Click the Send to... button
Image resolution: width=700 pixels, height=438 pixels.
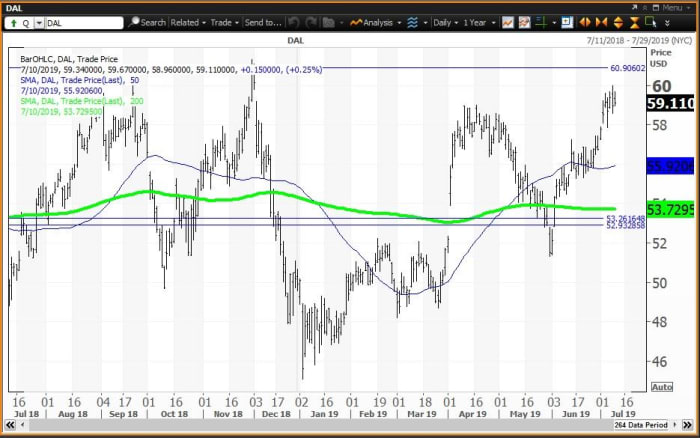click(263, 22)
